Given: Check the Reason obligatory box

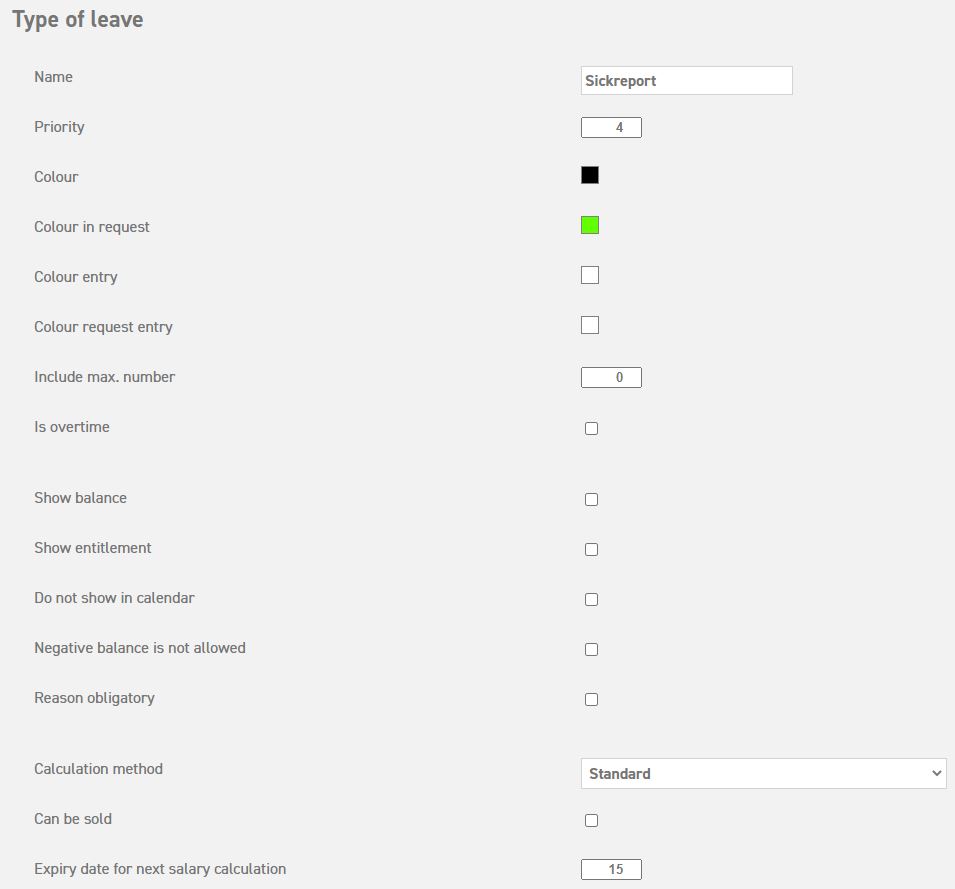Looking at the screenshot, I should pos(591,700).
